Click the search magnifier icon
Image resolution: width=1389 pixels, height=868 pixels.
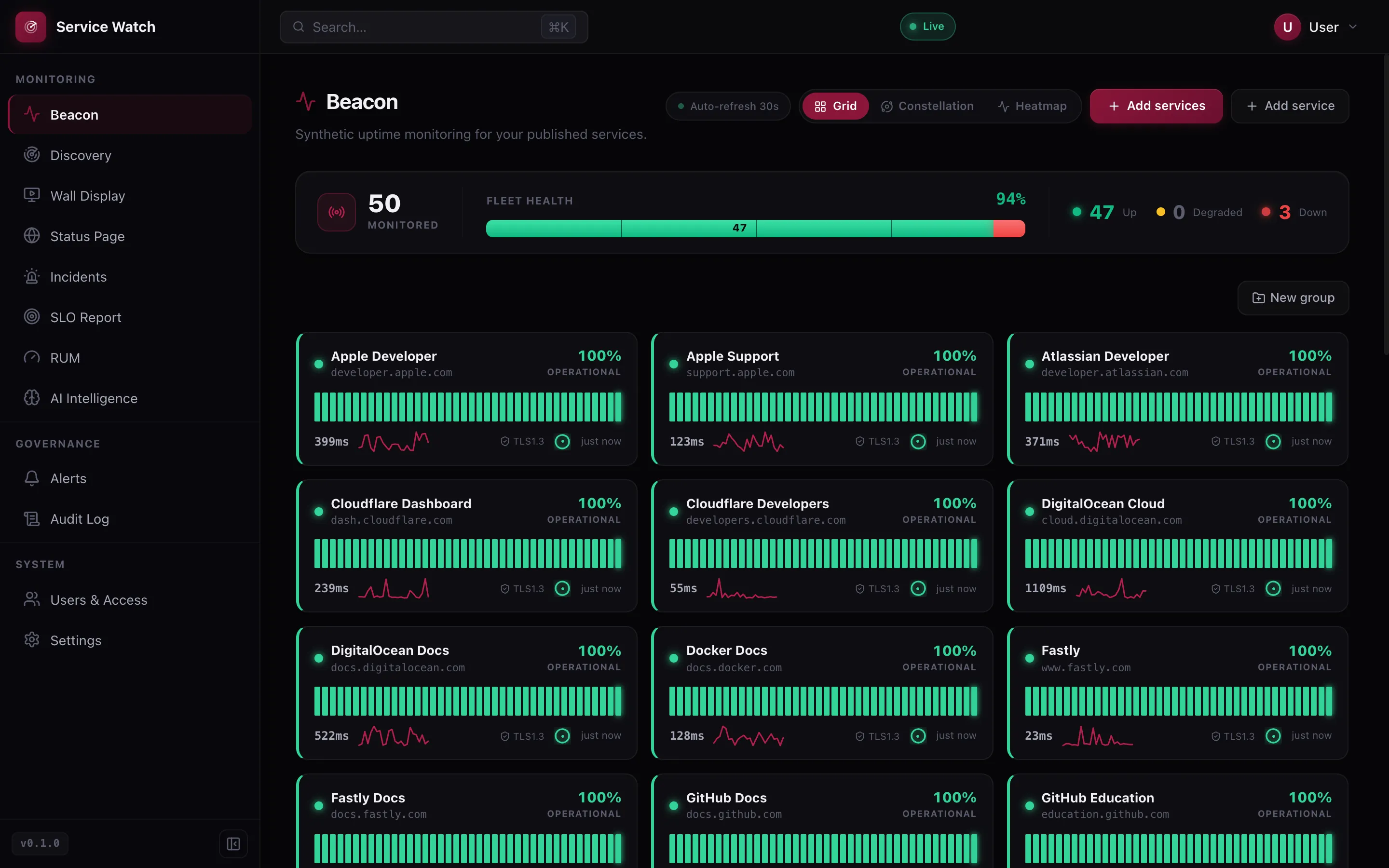click(x=299, y=27)
